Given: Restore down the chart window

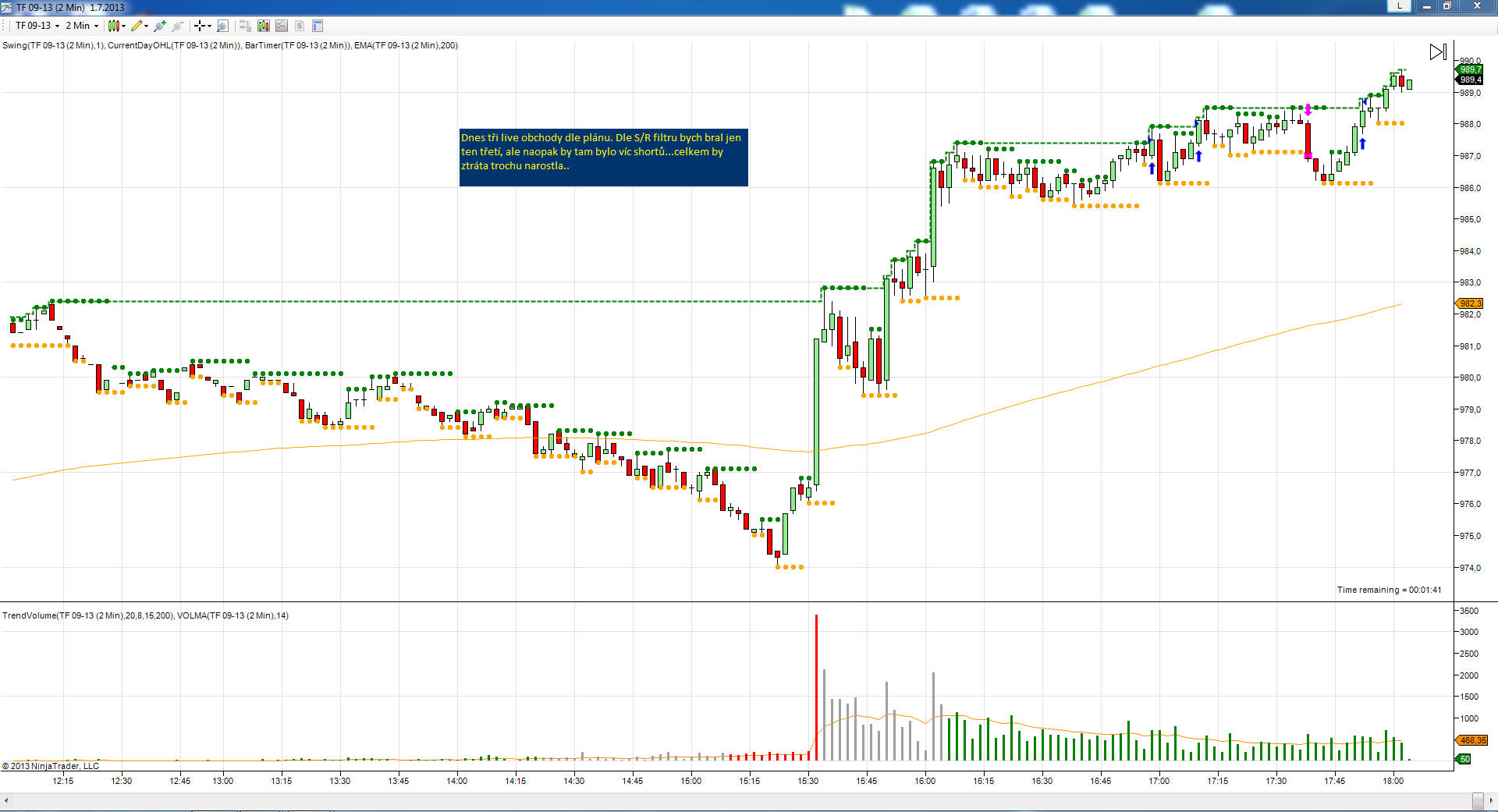Looking at the screenshot, I should click(1447, 6).
